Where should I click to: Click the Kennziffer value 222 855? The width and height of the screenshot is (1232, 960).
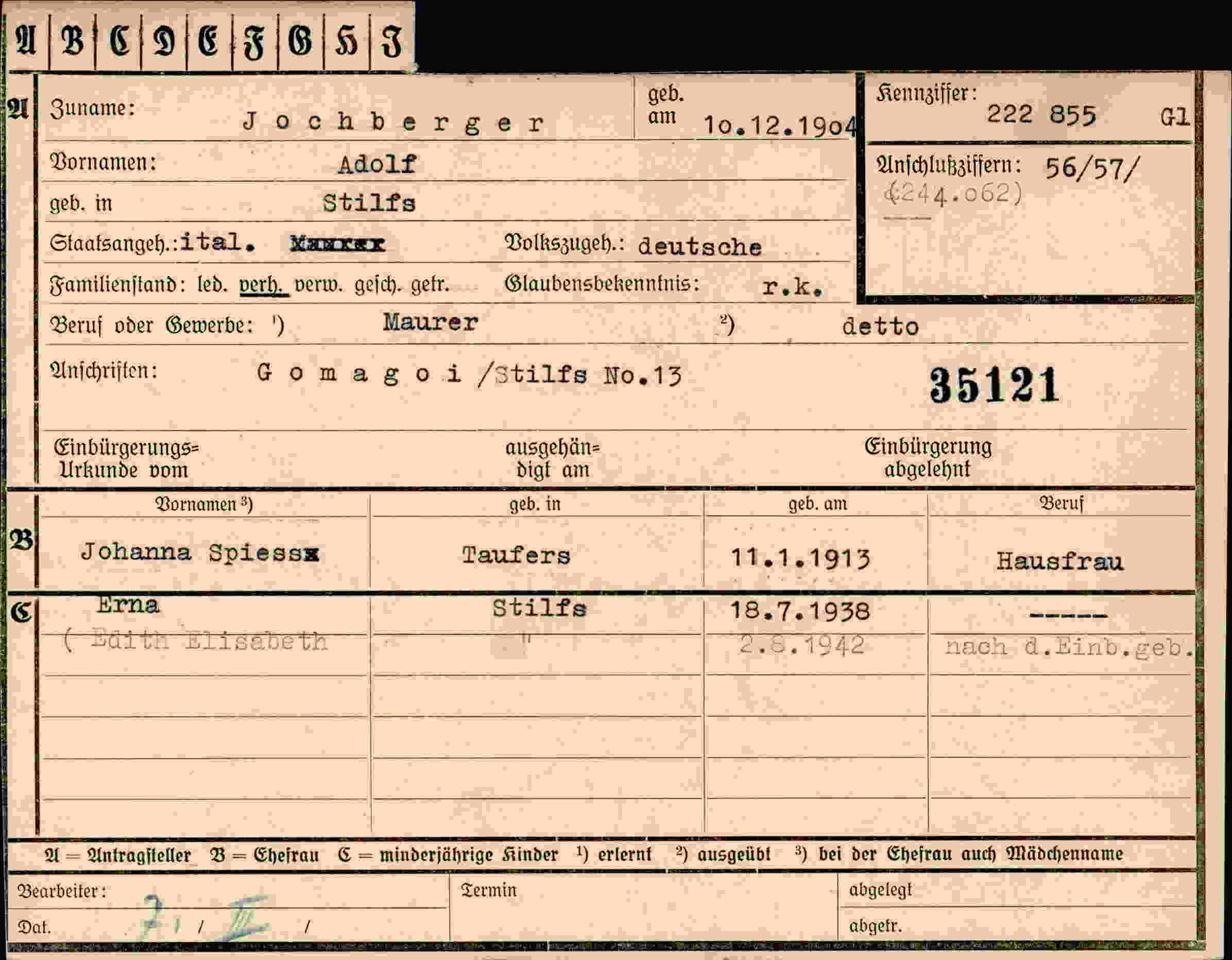[x=1041, y=114]
